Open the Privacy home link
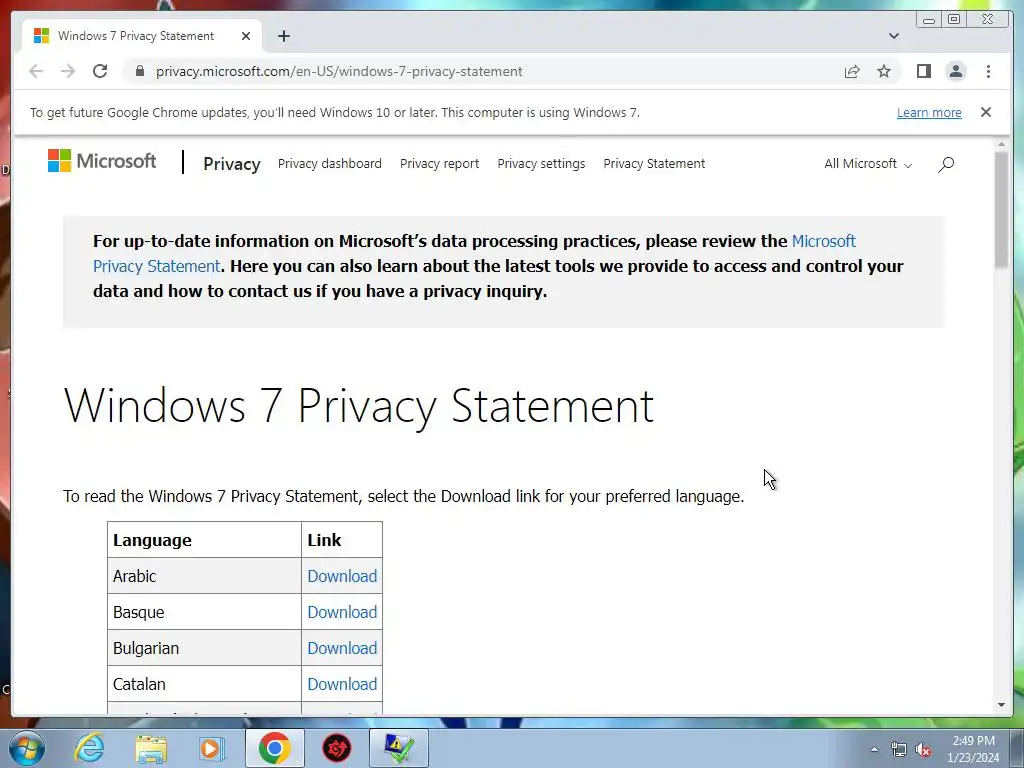Viewport: 1024px width, 768px height. coord(232,164)
